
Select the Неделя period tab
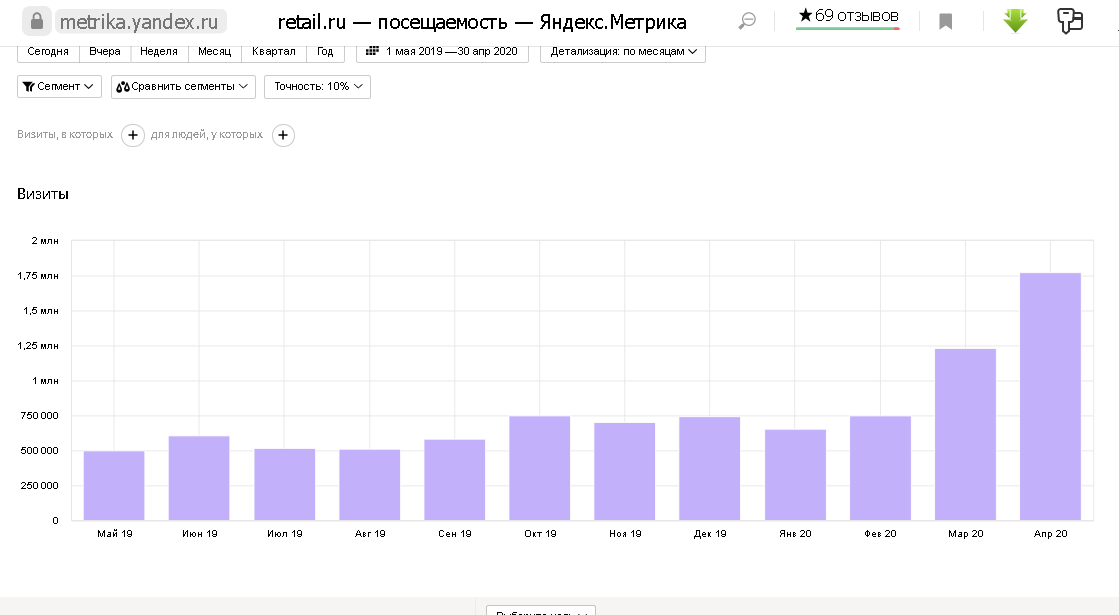(158, 52)
